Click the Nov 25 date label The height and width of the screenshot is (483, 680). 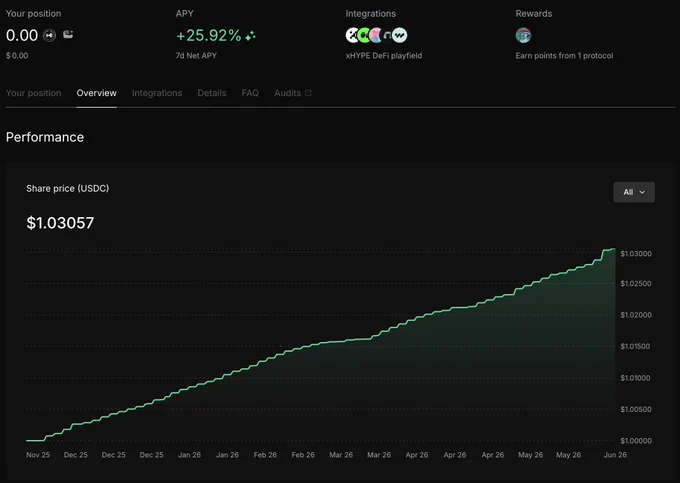coord(38,455)
